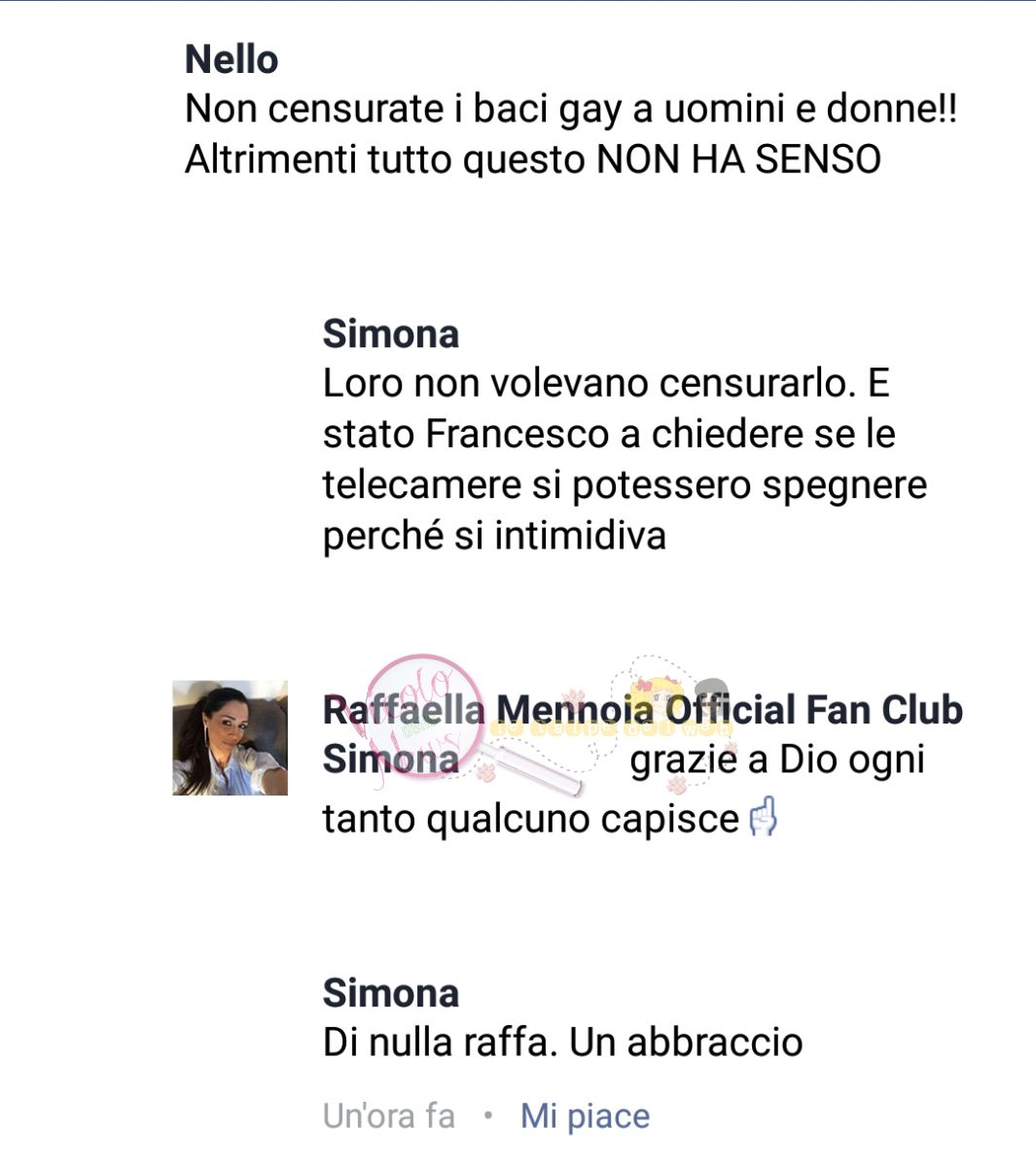Open Raffaella Mennoia Official Fan Club page
1036x1167 pixels.
pyautogui.click(x=643, y=709)
